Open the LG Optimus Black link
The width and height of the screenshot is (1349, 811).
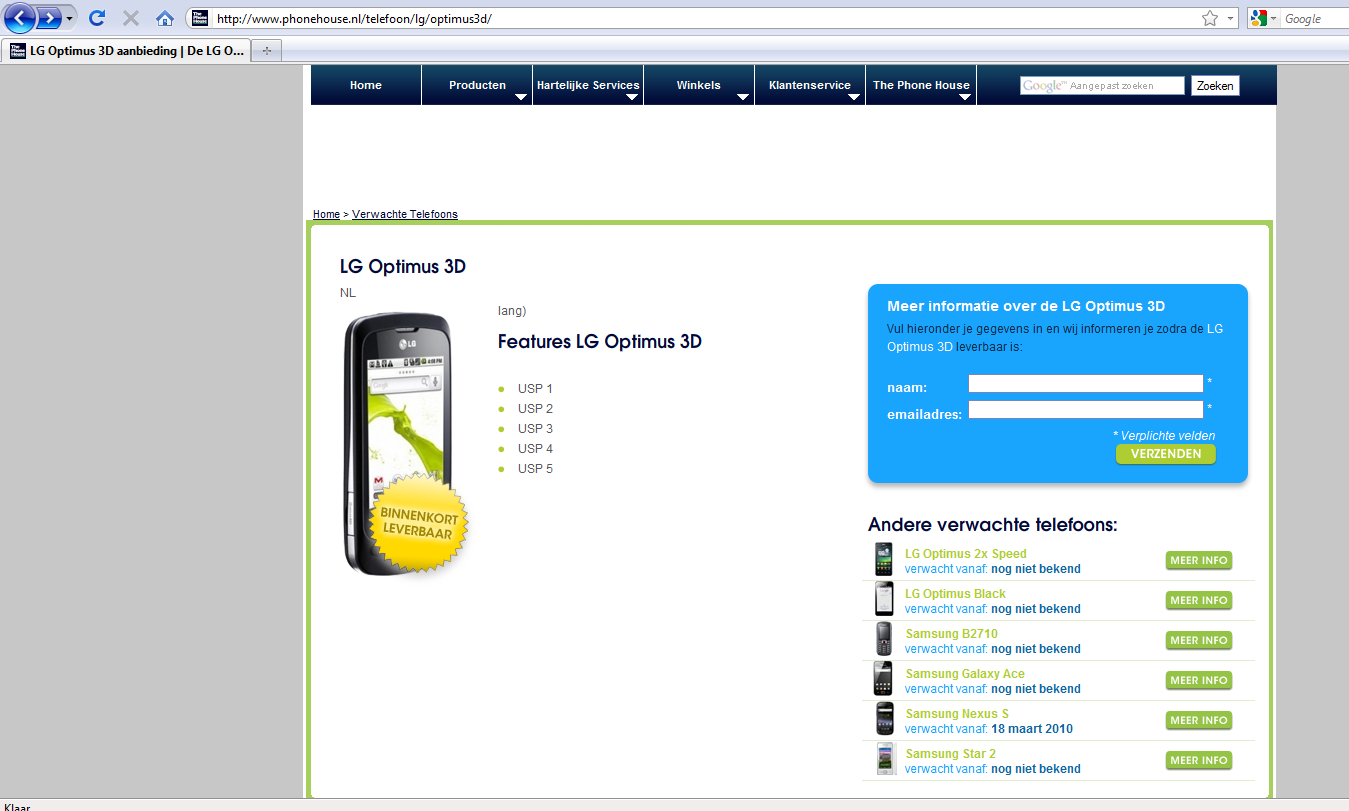(x=955, y=594)
